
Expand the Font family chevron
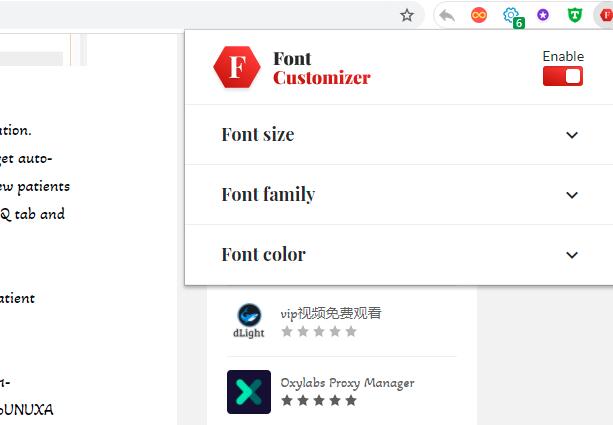tap(572, 195)
